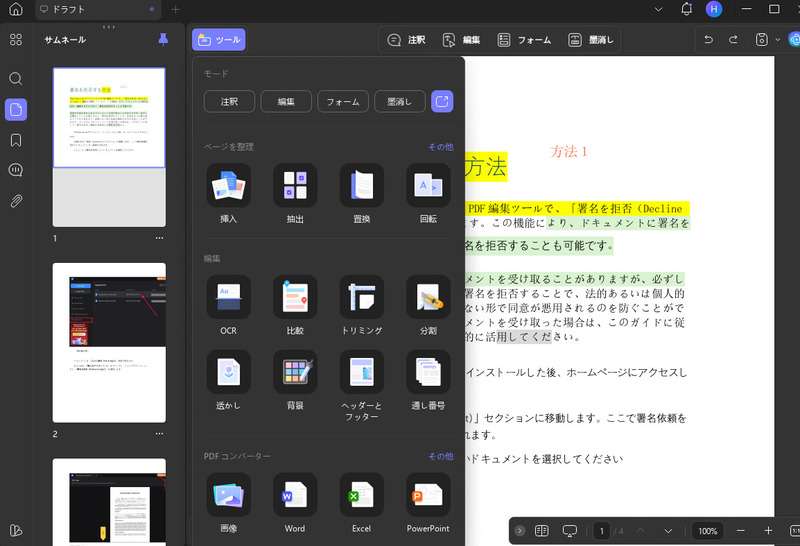Viewport: 800px width, 546px height.
Task: Switch to 注釈 mode in the mode row
Action: (x=229, y=101)
